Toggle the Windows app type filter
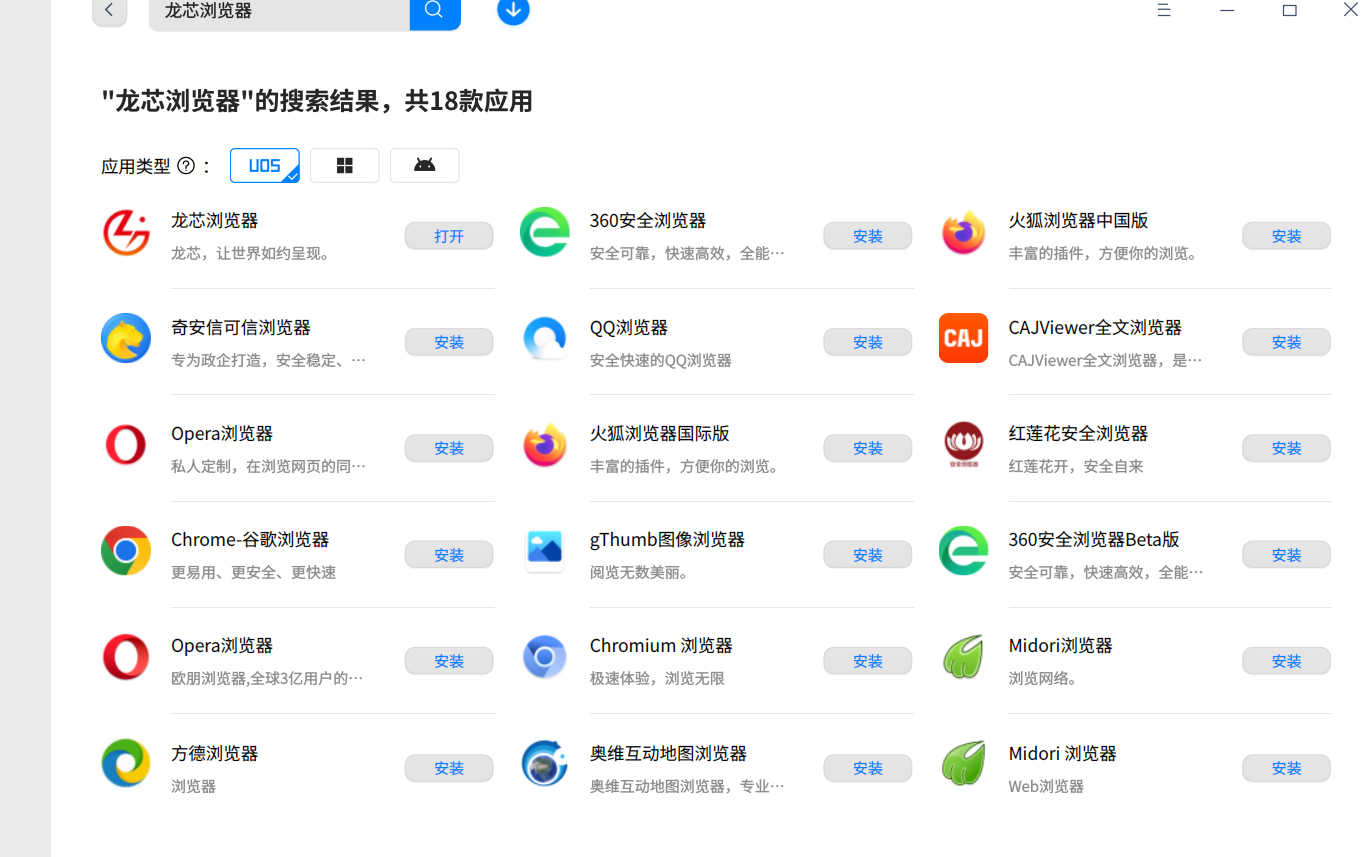This screenshot has height=857, width=1372. coord(345,166)
